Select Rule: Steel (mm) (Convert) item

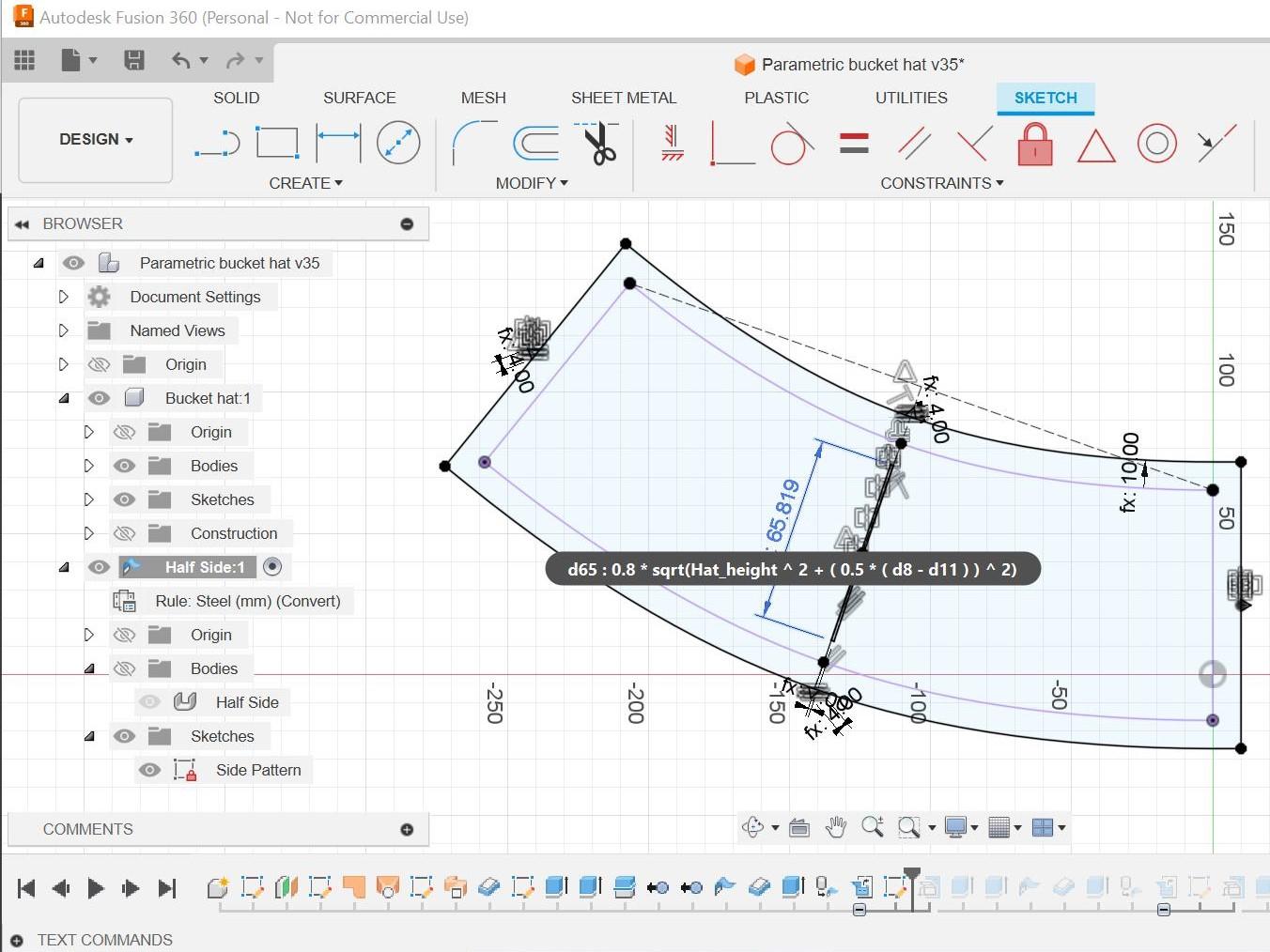[248, 601]
